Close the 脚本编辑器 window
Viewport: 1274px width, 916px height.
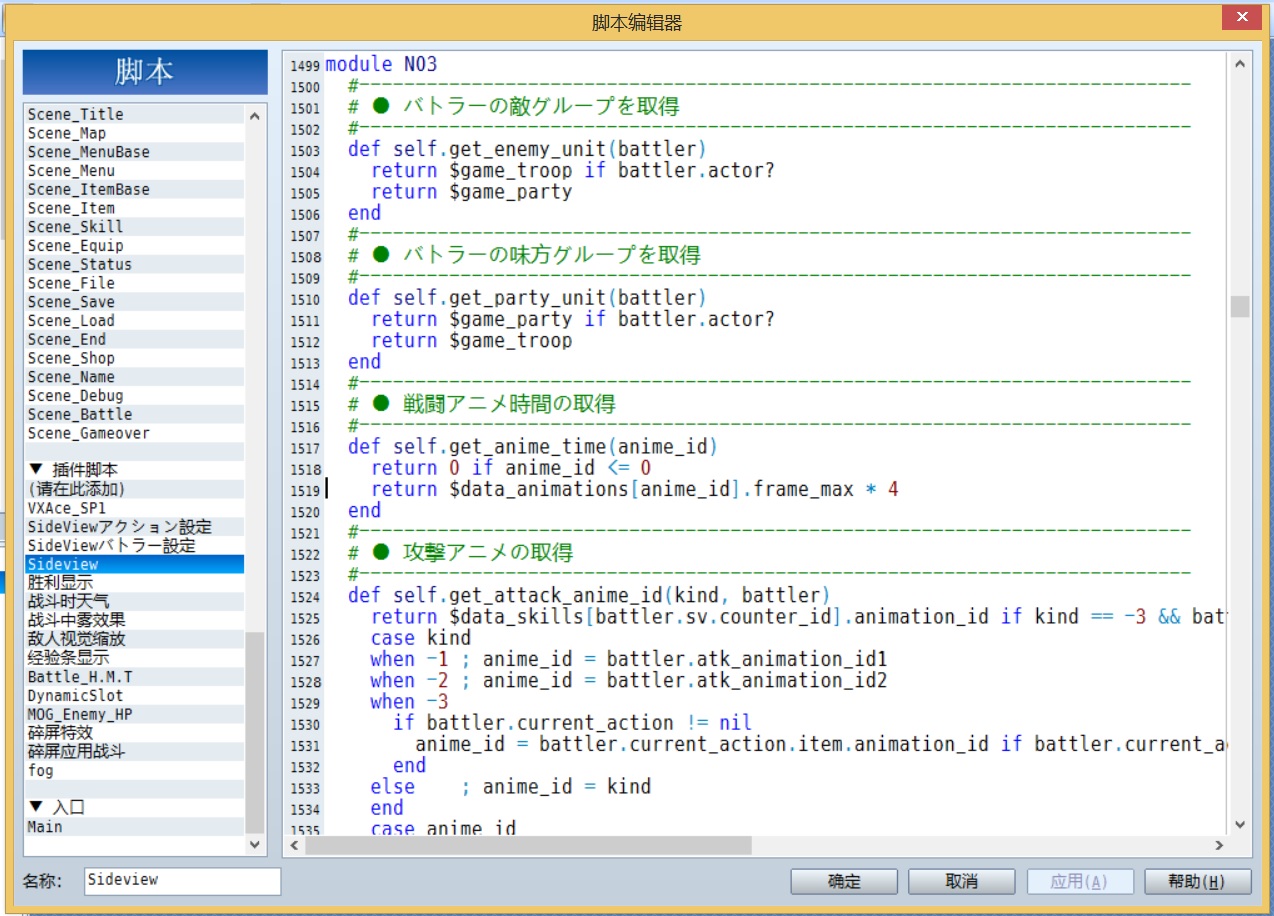(x=1242, y=18)
